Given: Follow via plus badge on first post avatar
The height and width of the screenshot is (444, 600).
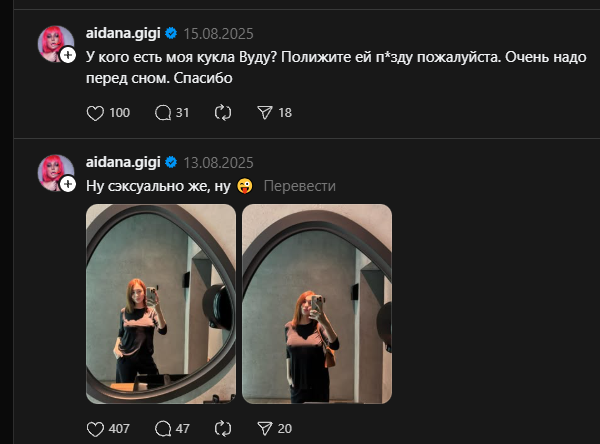Looking at the screenshot, I should pos(68,56).
